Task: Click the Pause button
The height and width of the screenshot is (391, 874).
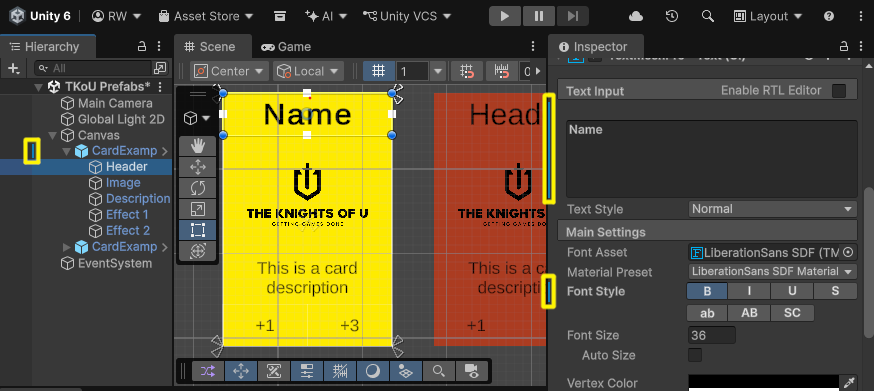Action: (538, 16)
